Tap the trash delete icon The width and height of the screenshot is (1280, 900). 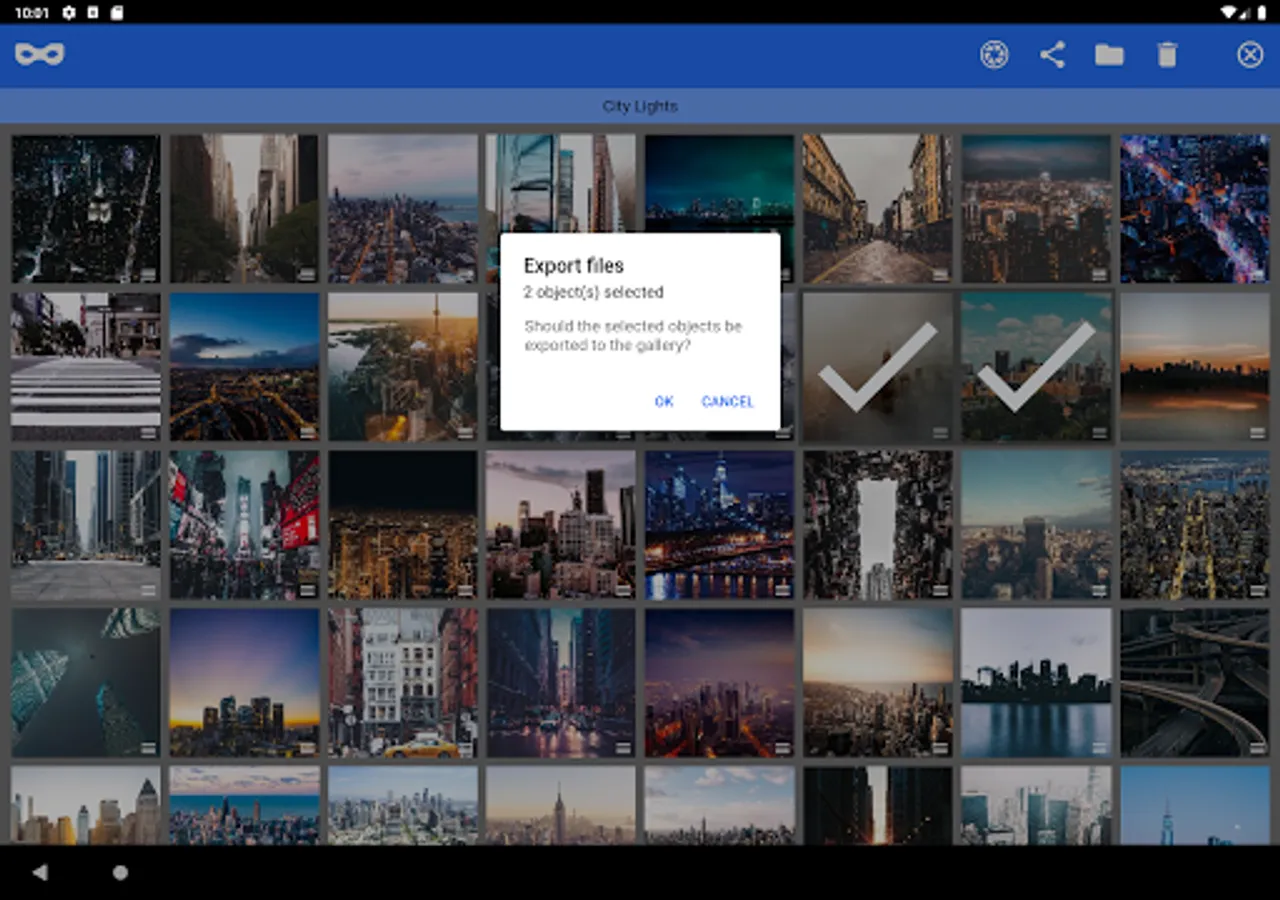(1167, 54)
